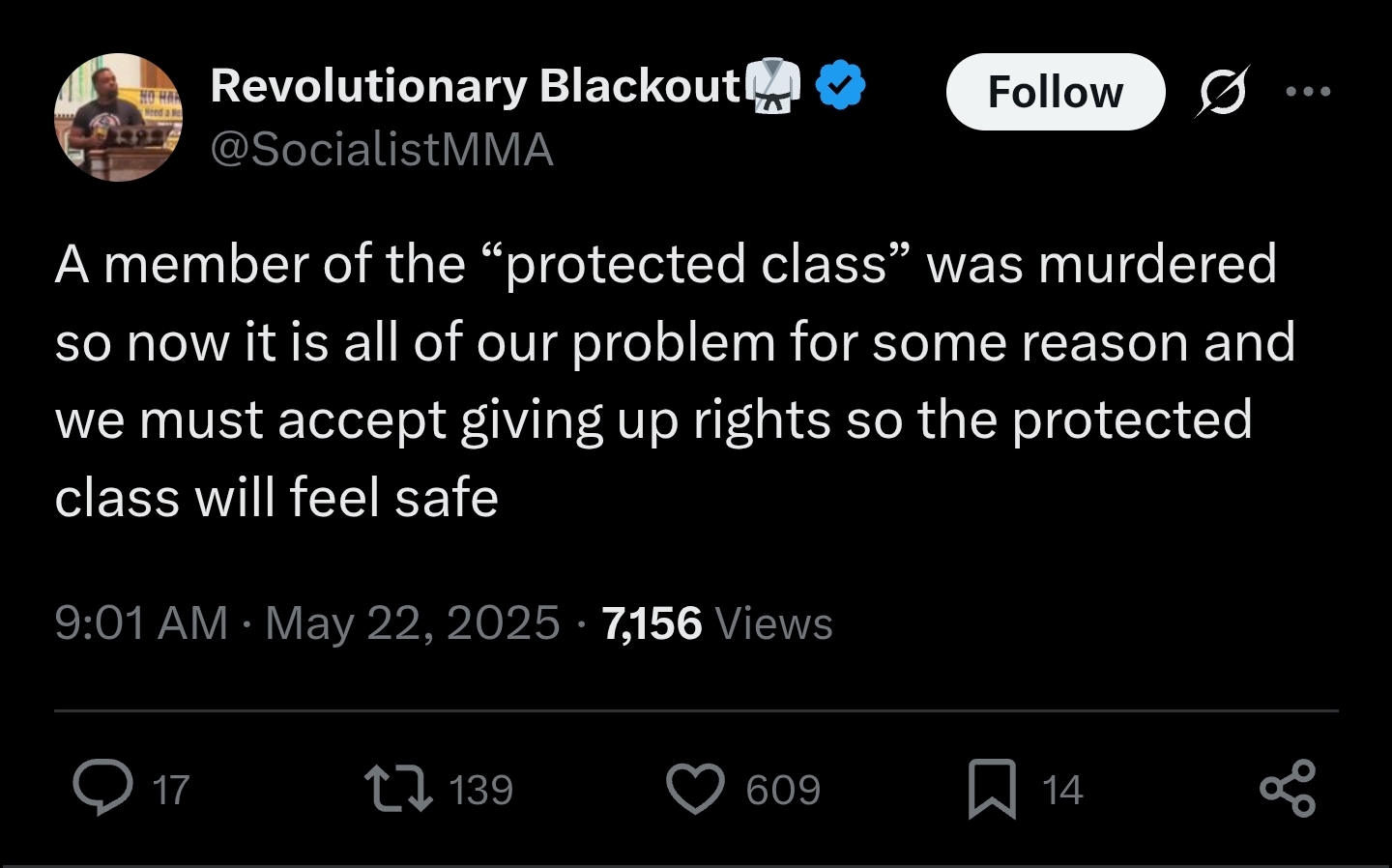The height and width of the screenshot is (868, 1392).
Task: Click the 9:01 AM May 22, 2025 timestamp
Action: tap(307, 622)
